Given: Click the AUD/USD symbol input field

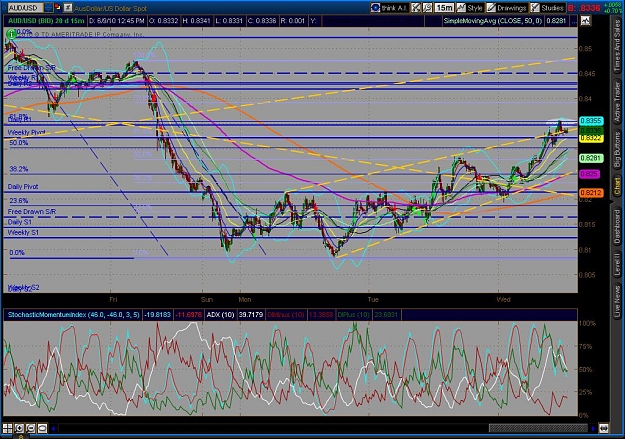Looking at the screenshot, I should pyautogui.click(x=25, y=8).
